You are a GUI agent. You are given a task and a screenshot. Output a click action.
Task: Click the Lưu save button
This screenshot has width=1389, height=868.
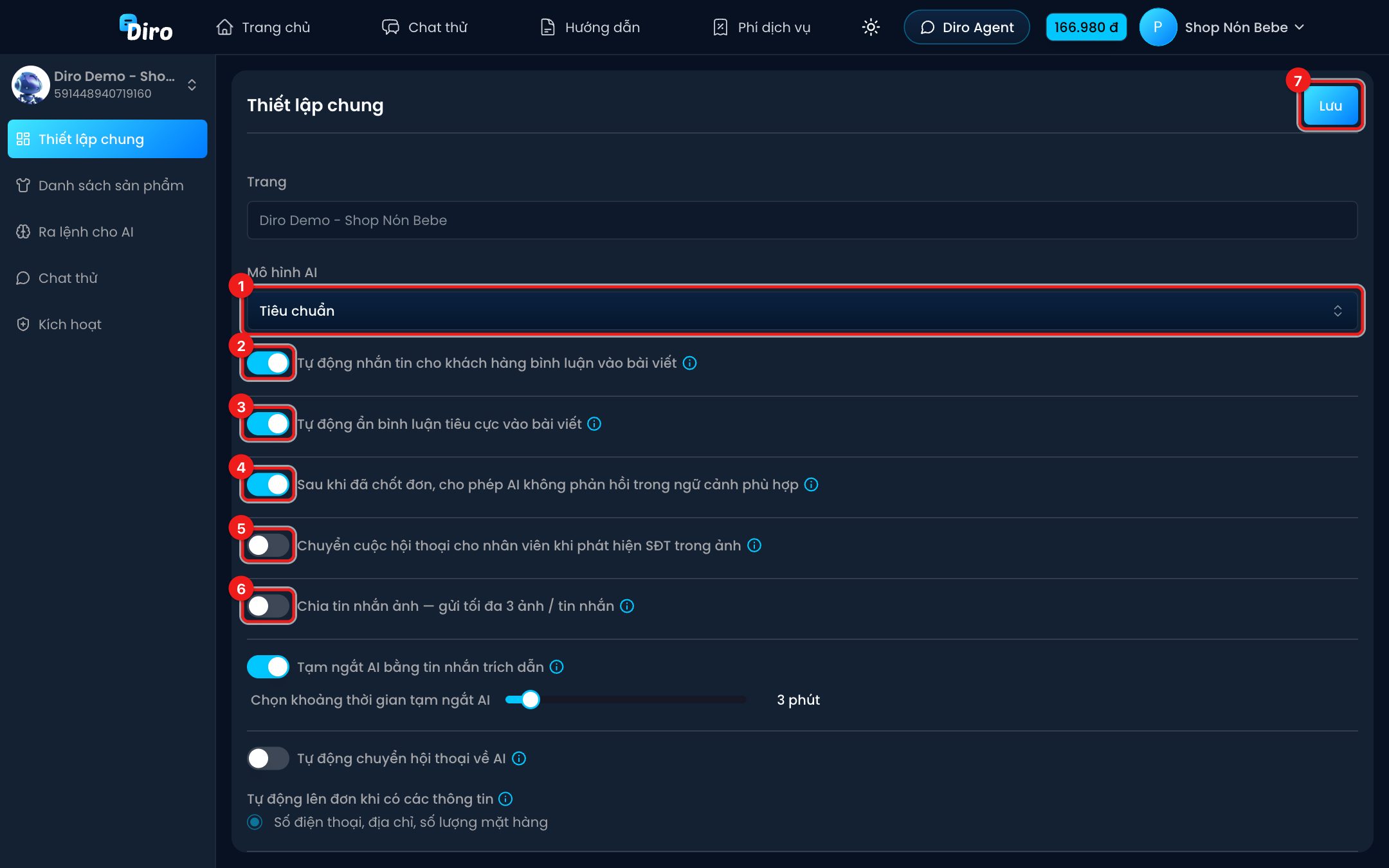[x=1330, y=105]
